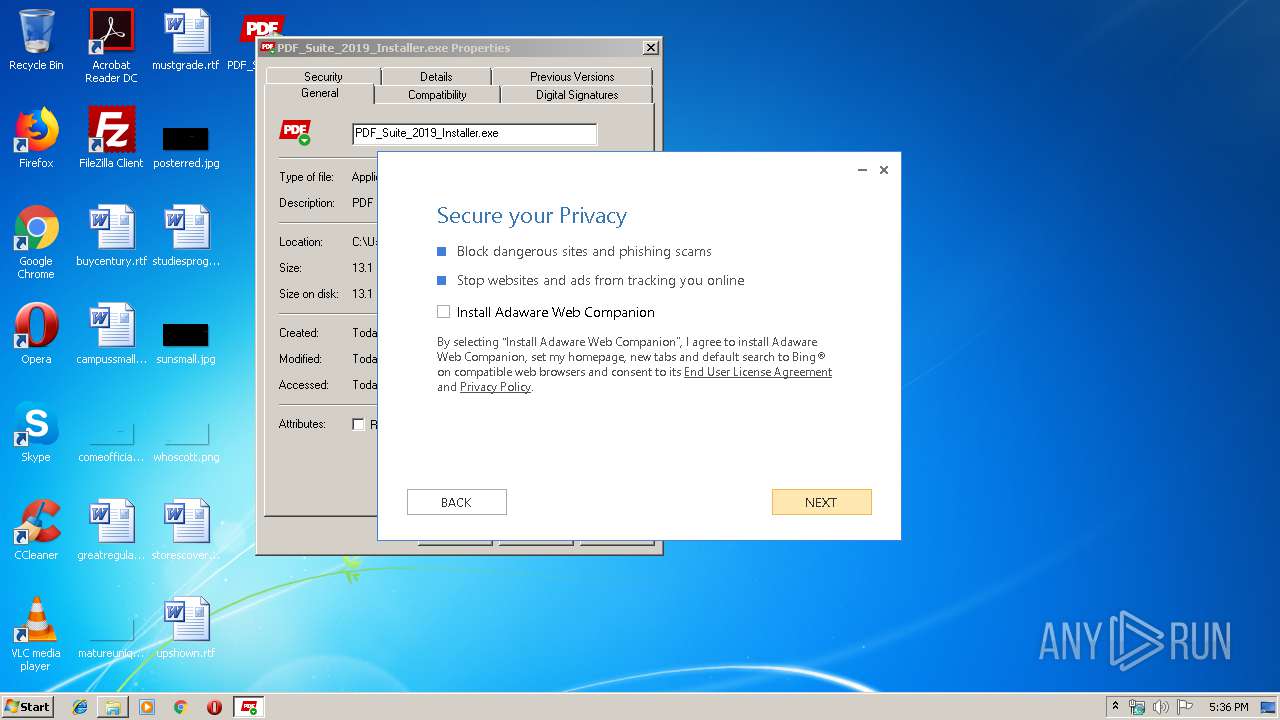The height and width of the screenshot is (720, 1280).
Task: Open Action Center flag icon
Action: pos(1184,707)
